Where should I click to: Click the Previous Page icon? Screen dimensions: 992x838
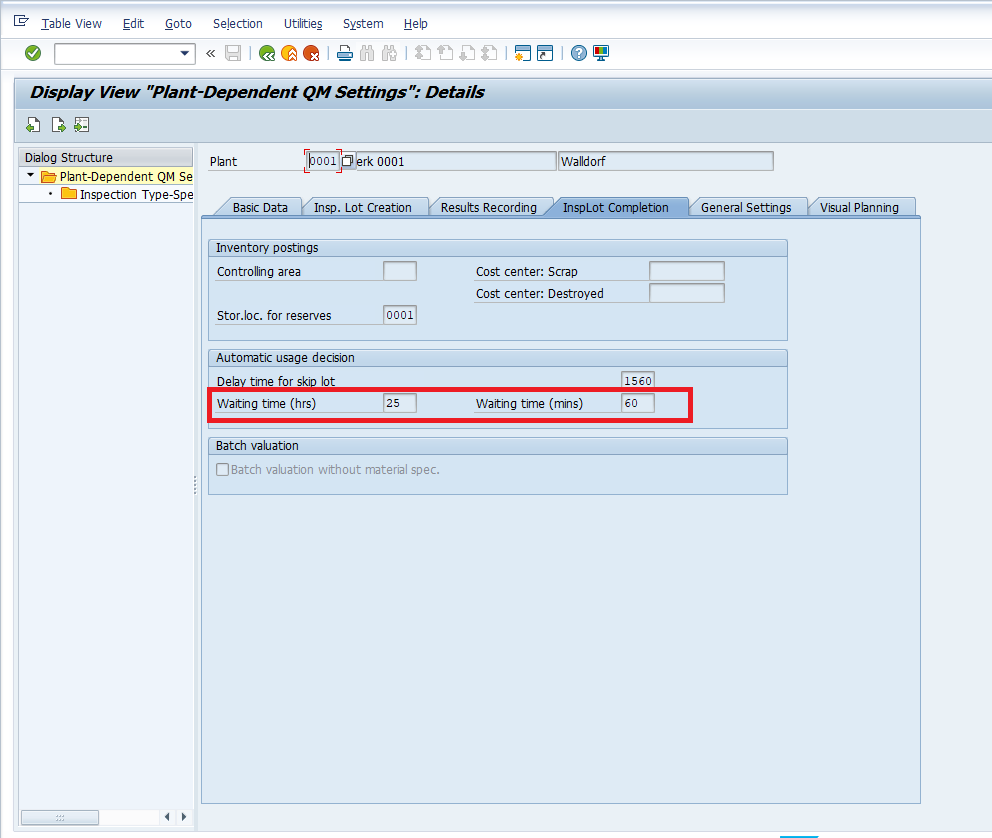click(x=445, y=53)
